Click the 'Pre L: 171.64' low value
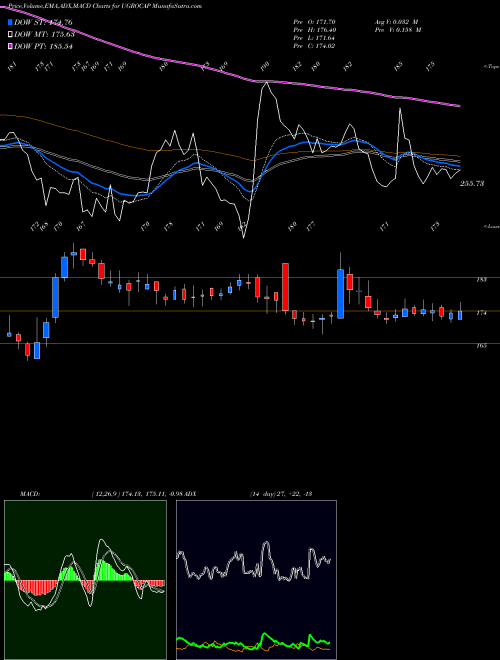The width and height of the screenshot is (500, 660). tap(314, 38)
